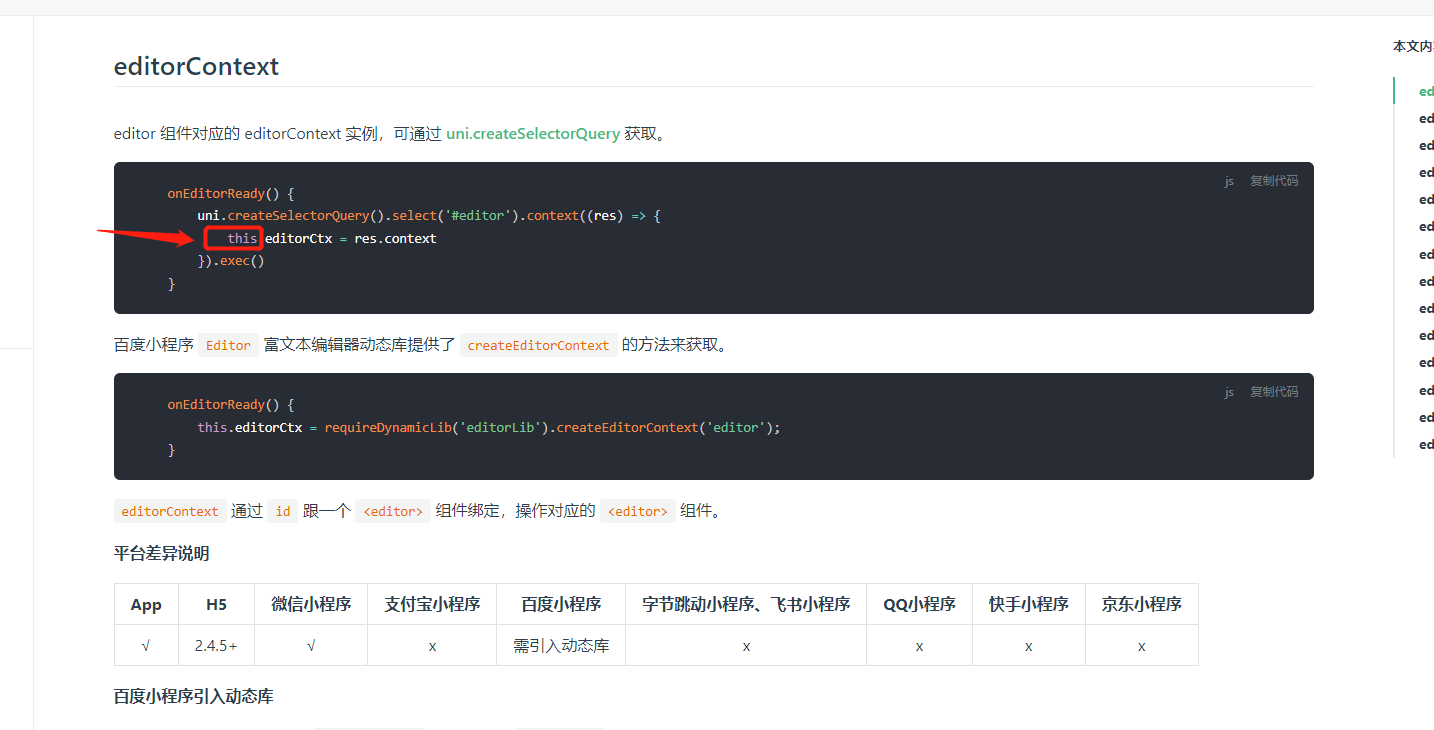Click the inline code tag 'Editor'

click(x=228, y=345)
